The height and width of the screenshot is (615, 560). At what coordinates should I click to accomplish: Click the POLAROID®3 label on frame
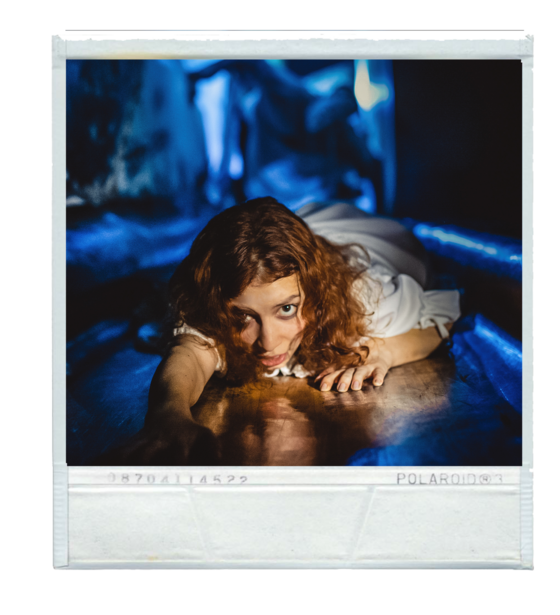(x=449, y=479)
